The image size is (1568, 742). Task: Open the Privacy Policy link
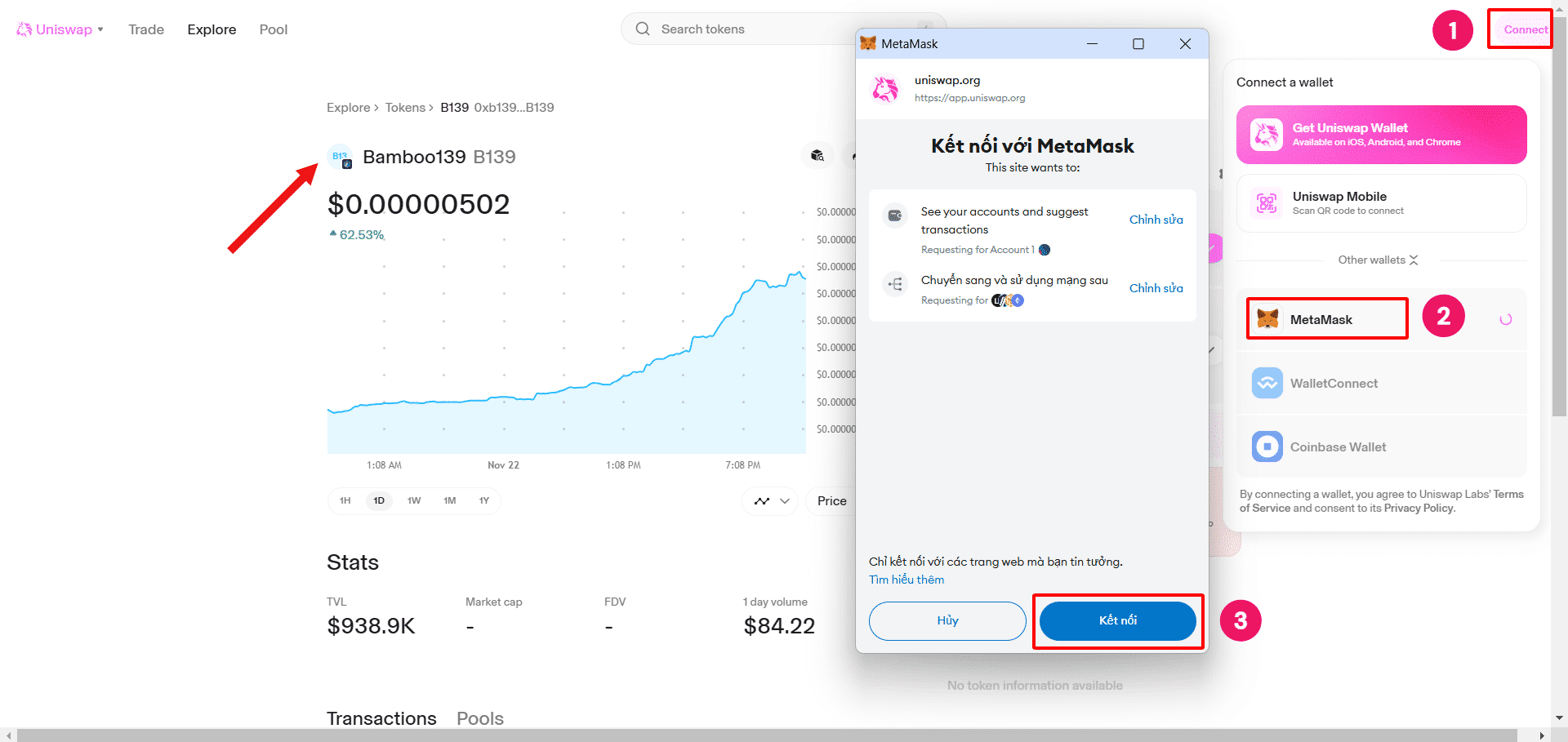1419,508
